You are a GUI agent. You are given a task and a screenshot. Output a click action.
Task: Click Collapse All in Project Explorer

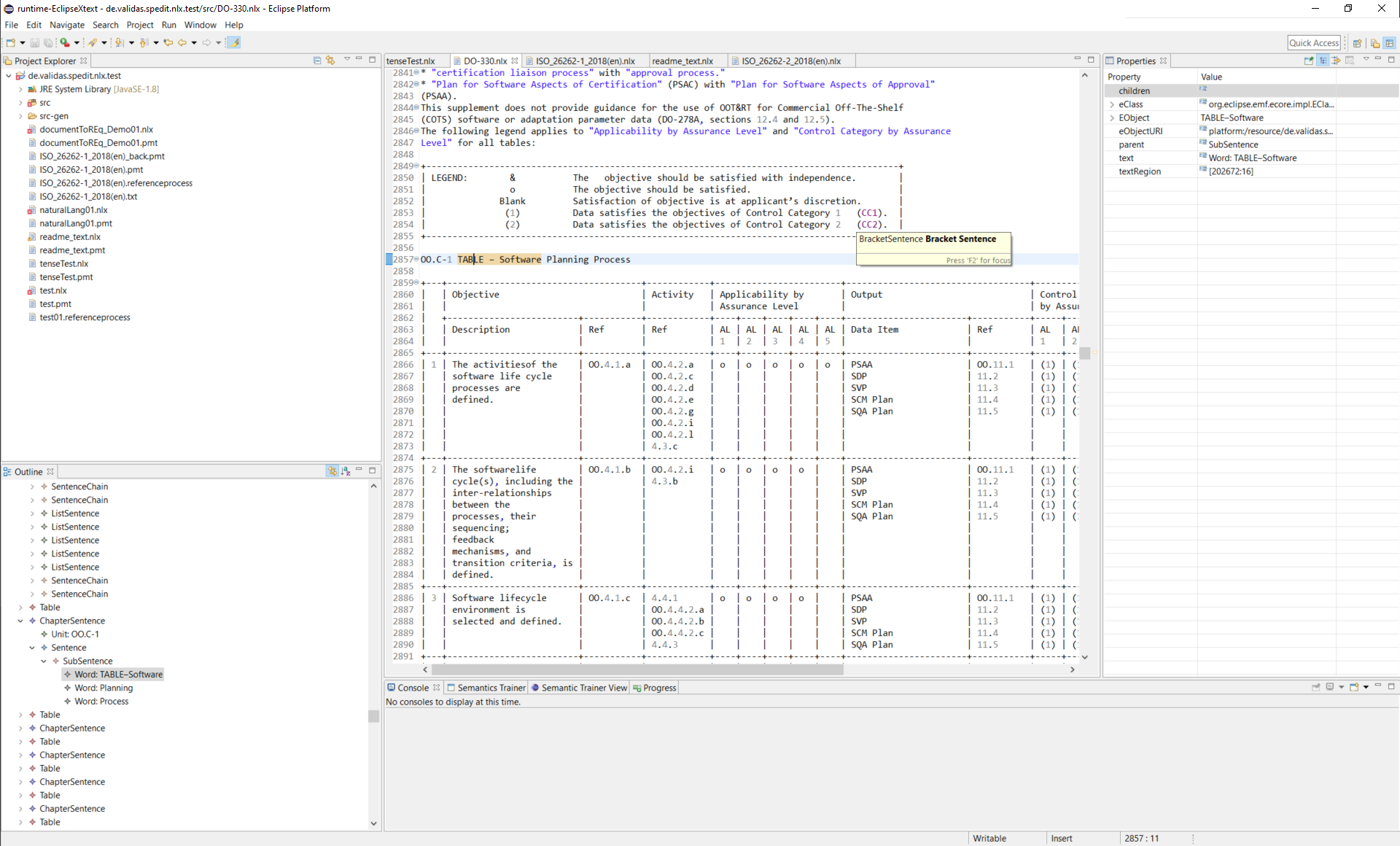click(317, 61)
